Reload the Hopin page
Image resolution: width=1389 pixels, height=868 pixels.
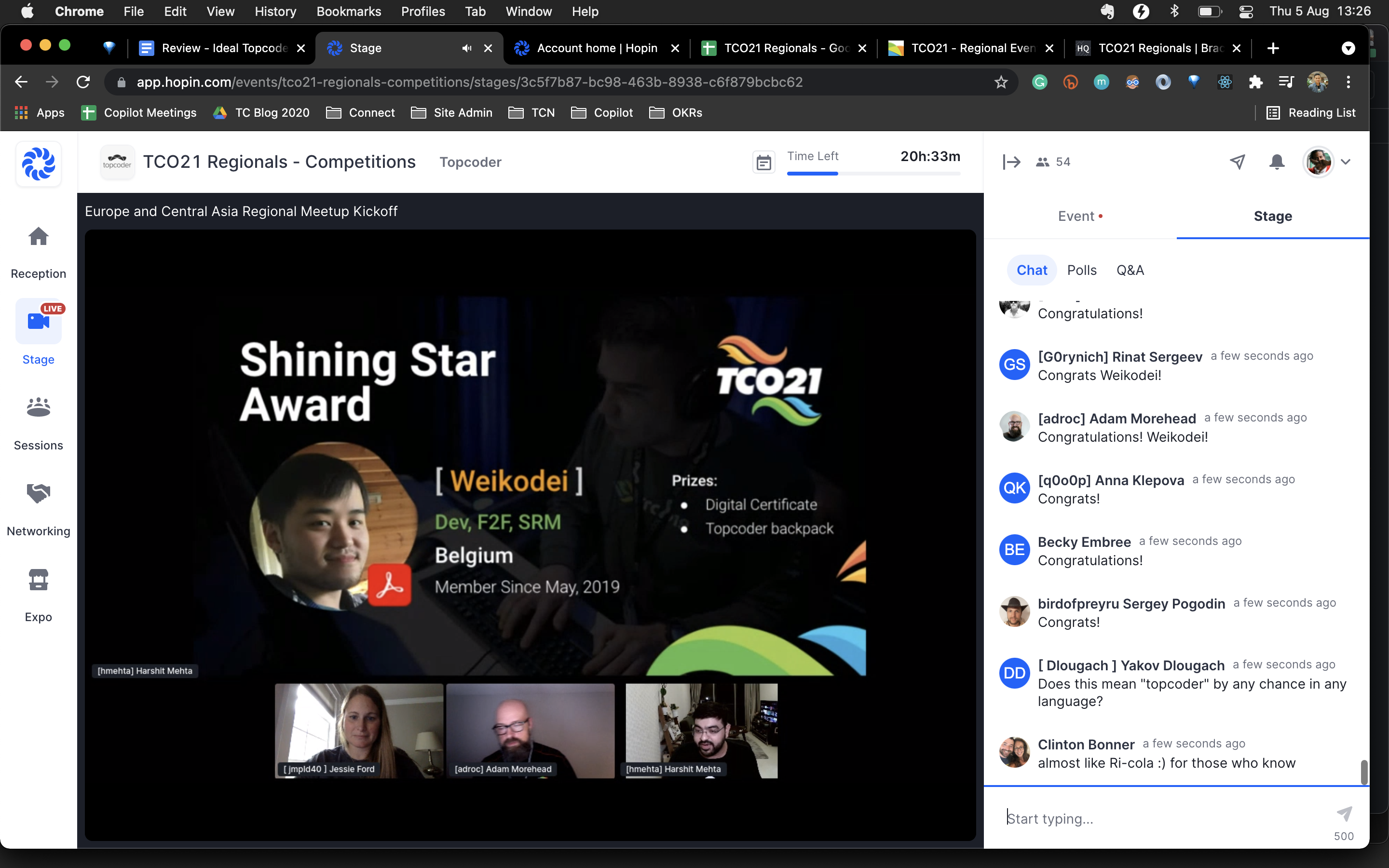click(x=83, y=82)
